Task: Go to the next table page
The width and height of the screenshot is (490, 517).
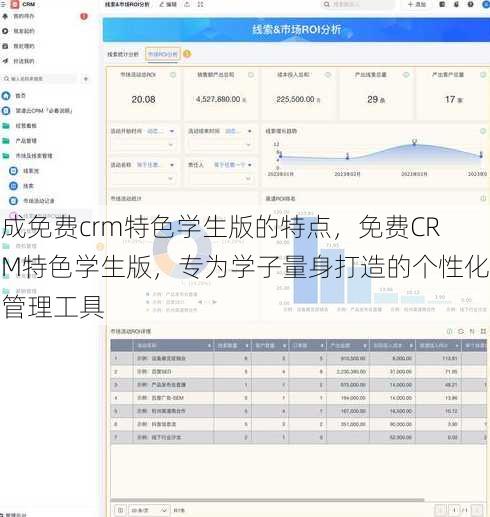Action: click(x=477, y=510)
